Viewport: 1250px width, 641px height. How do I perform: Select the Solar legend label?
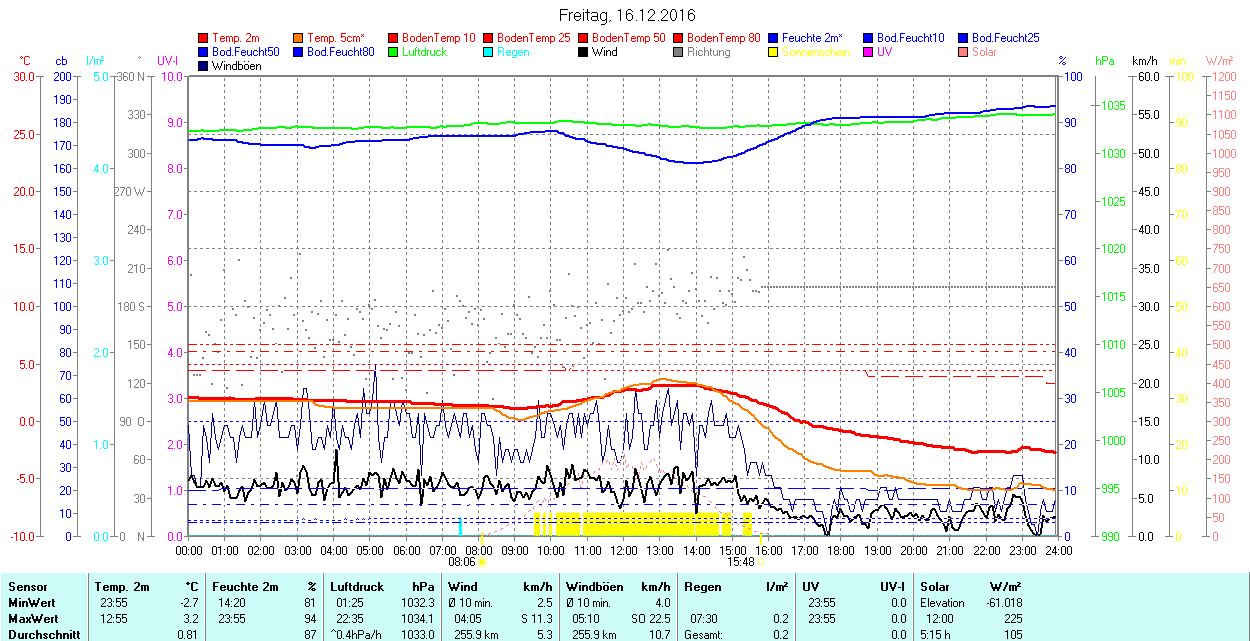tap(984, 52)
